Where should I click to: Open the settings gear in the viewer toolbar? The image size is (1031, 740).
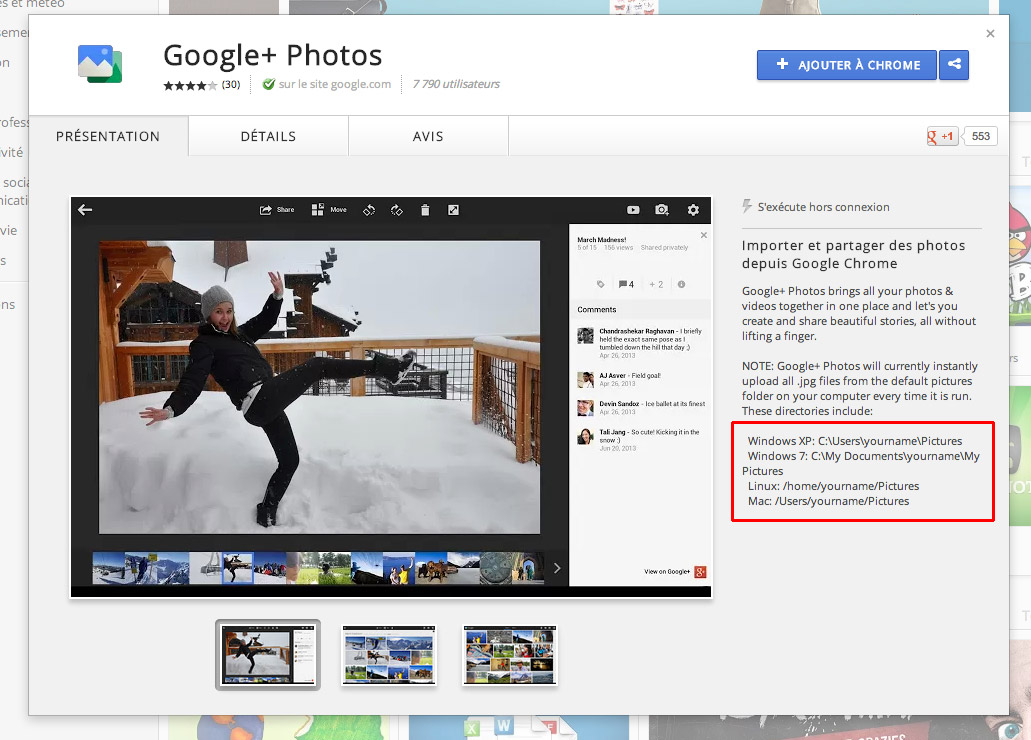693,210
